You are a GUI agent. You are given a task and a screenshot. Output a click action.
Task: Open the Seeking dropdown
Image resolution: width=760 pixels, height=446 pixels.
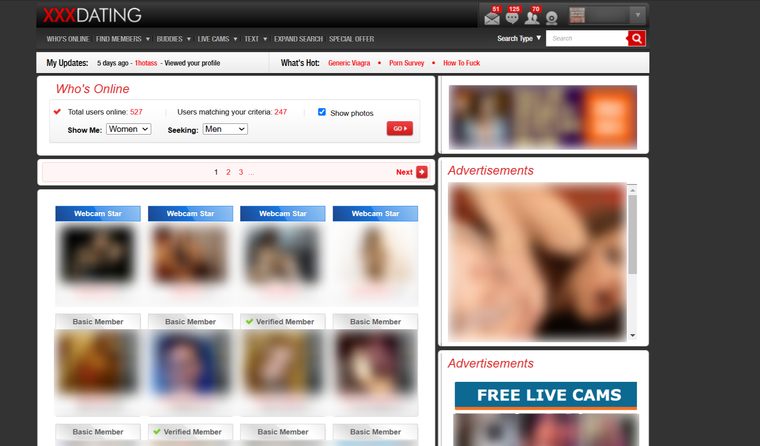(x=225, y=129)
